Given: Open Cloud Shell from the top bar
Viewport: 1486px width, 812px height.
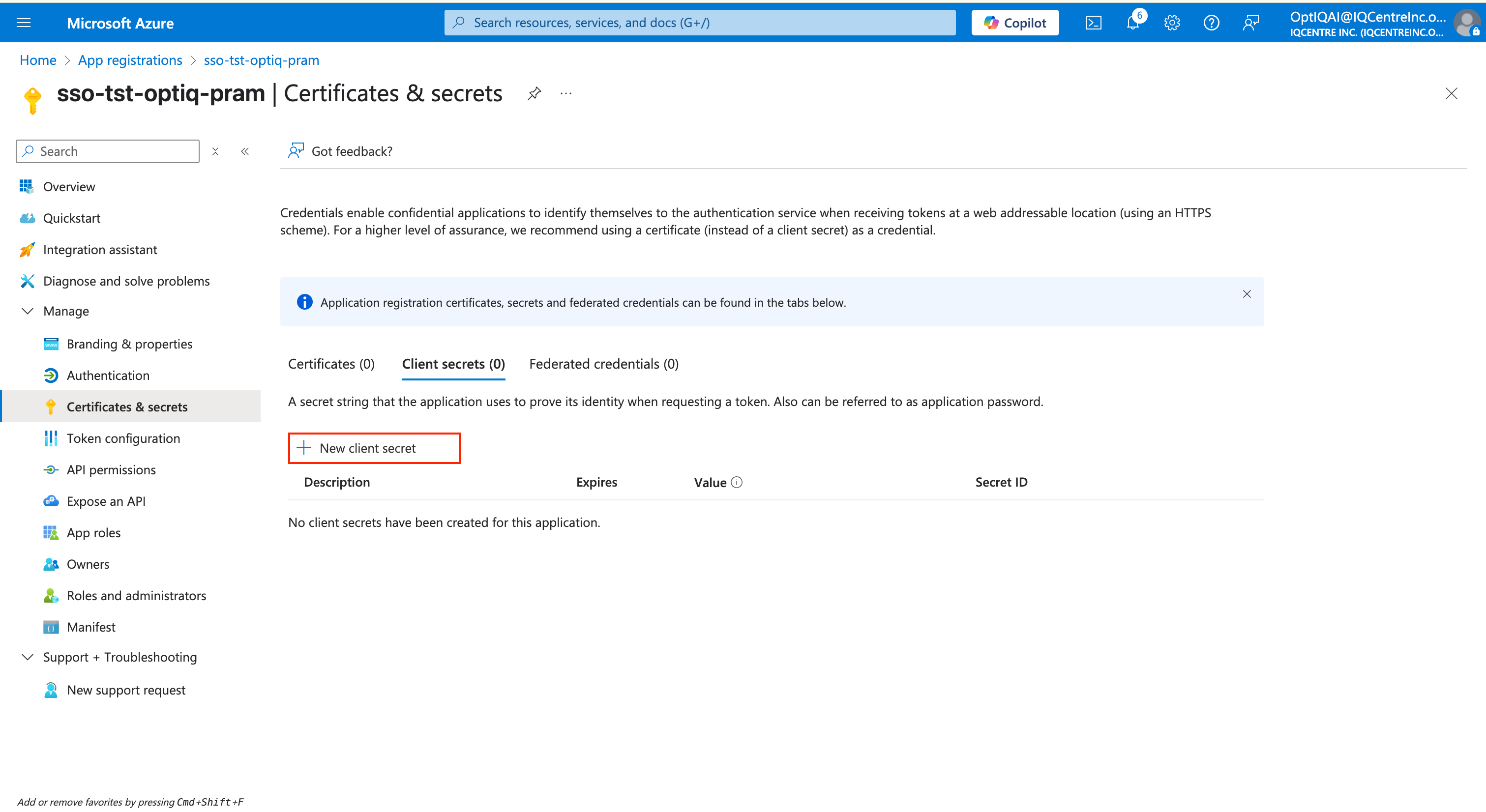Looking at the screenshot, I should [1093, 23].
